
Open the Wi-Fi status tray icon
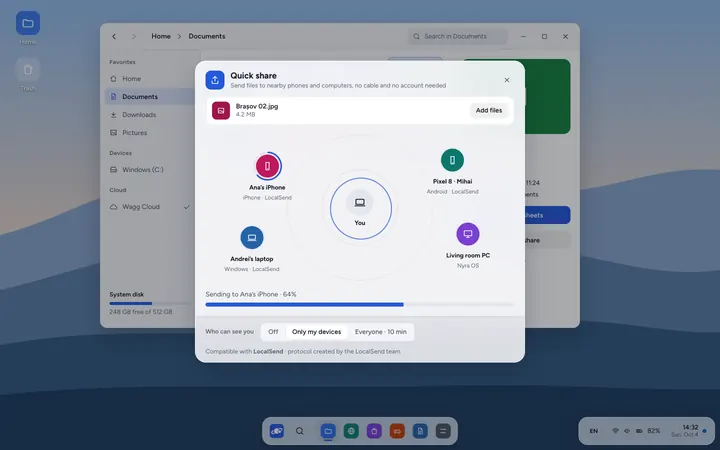pyautogui.click(x=615, y=431)
